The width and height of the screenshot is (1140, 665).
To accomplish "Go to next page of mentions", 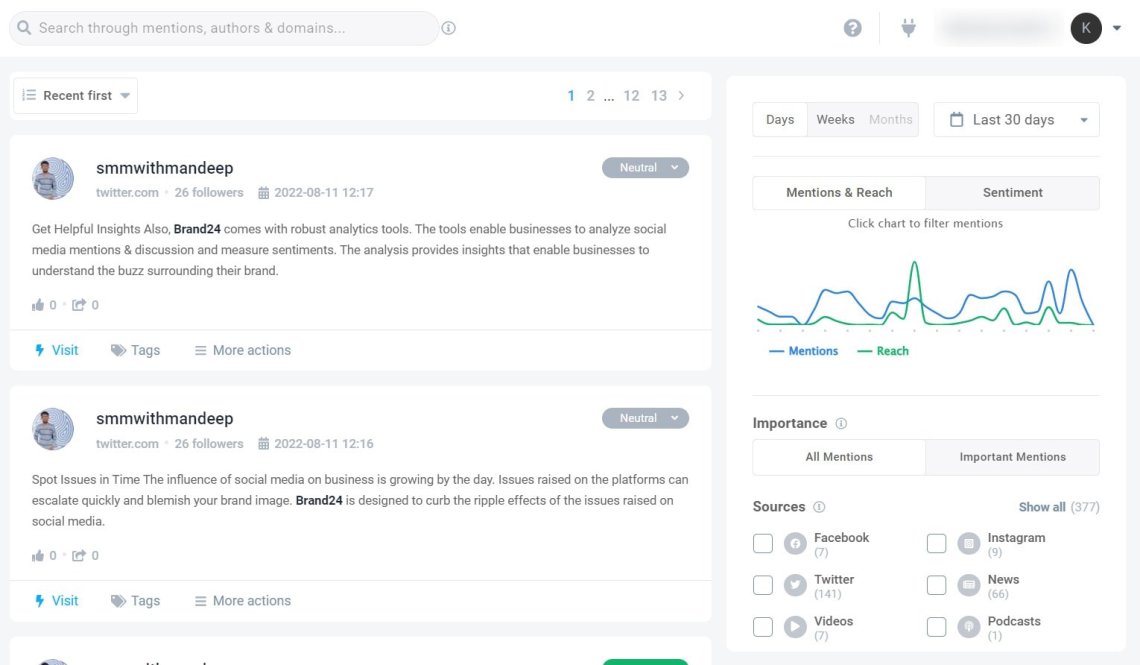I will click(682, 96).
